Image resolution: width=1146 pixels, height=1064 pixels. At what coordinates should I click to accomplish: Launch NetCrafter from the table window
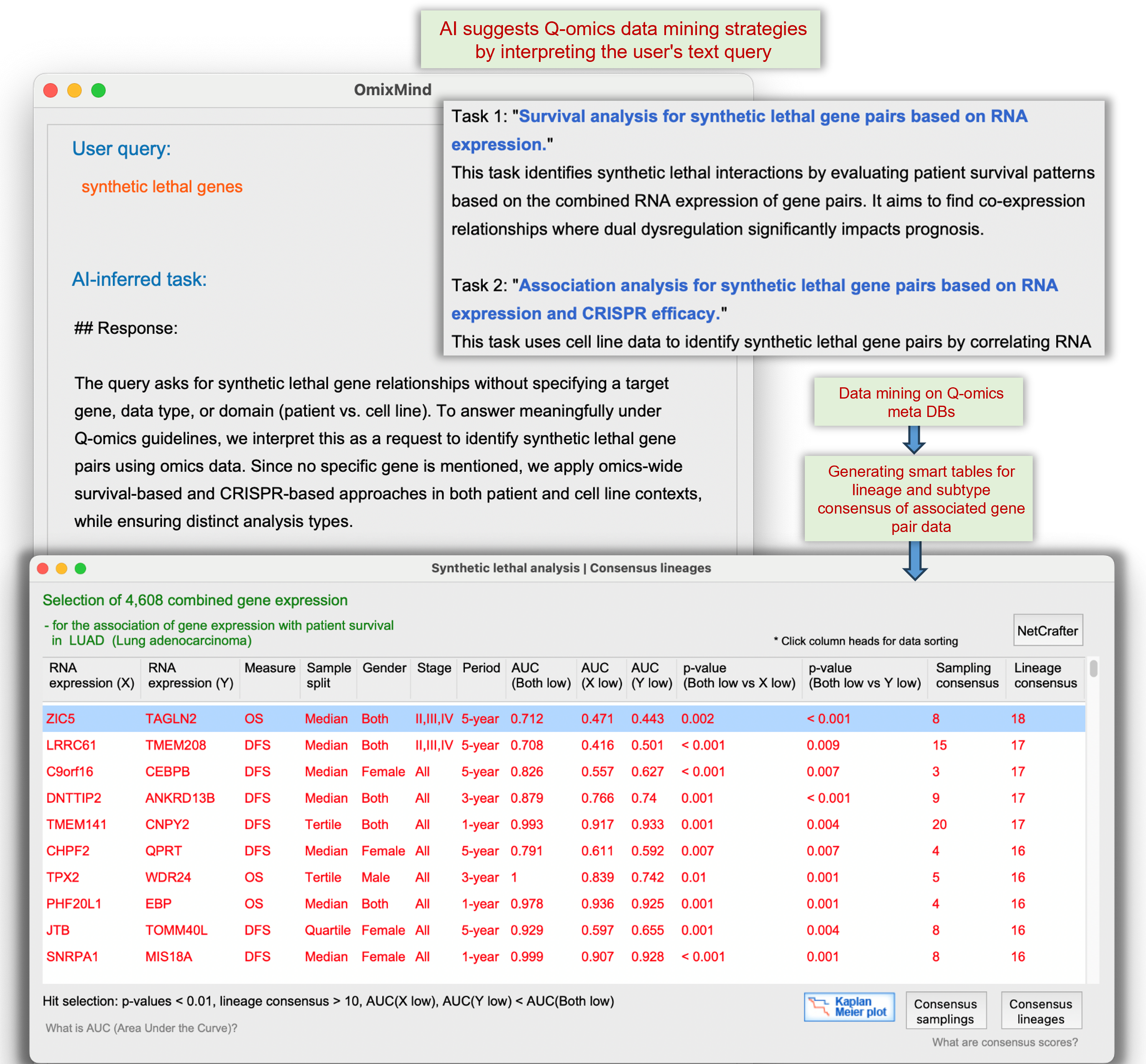1048,631
